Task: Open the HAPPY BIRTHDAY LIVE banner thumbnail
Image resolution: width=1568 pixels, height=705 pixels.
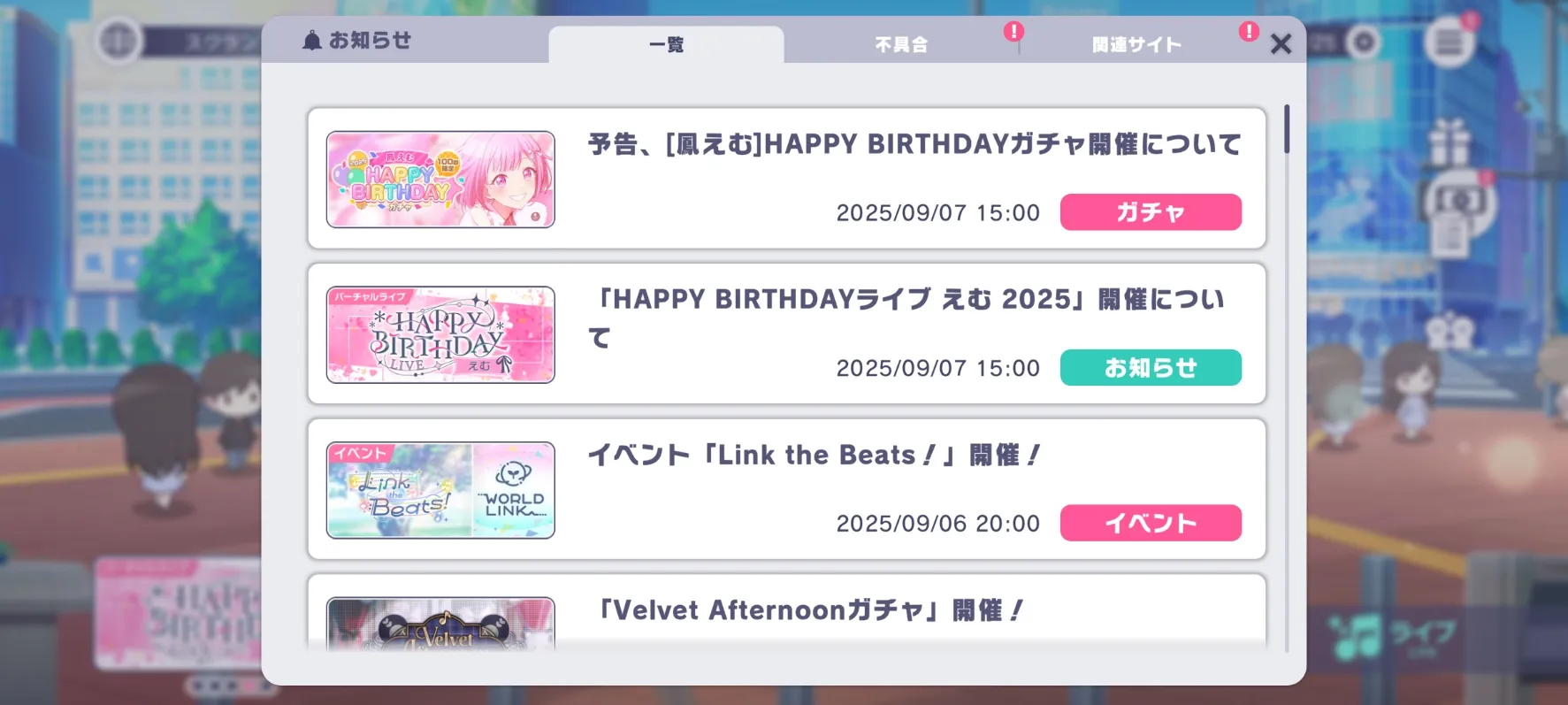Action: (x=440, y=334)
